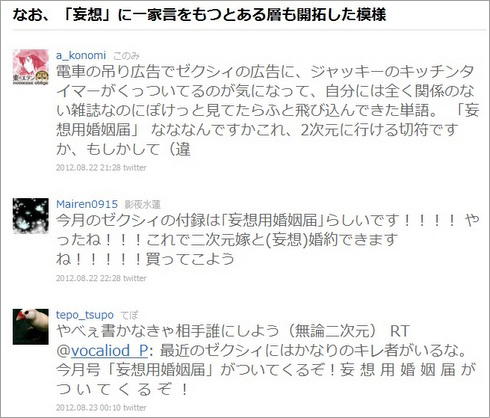Click the 2012.08.22 22:28 twitter timestamp
This screenshot has height=418, width=490.
click(x=101, y=278)
